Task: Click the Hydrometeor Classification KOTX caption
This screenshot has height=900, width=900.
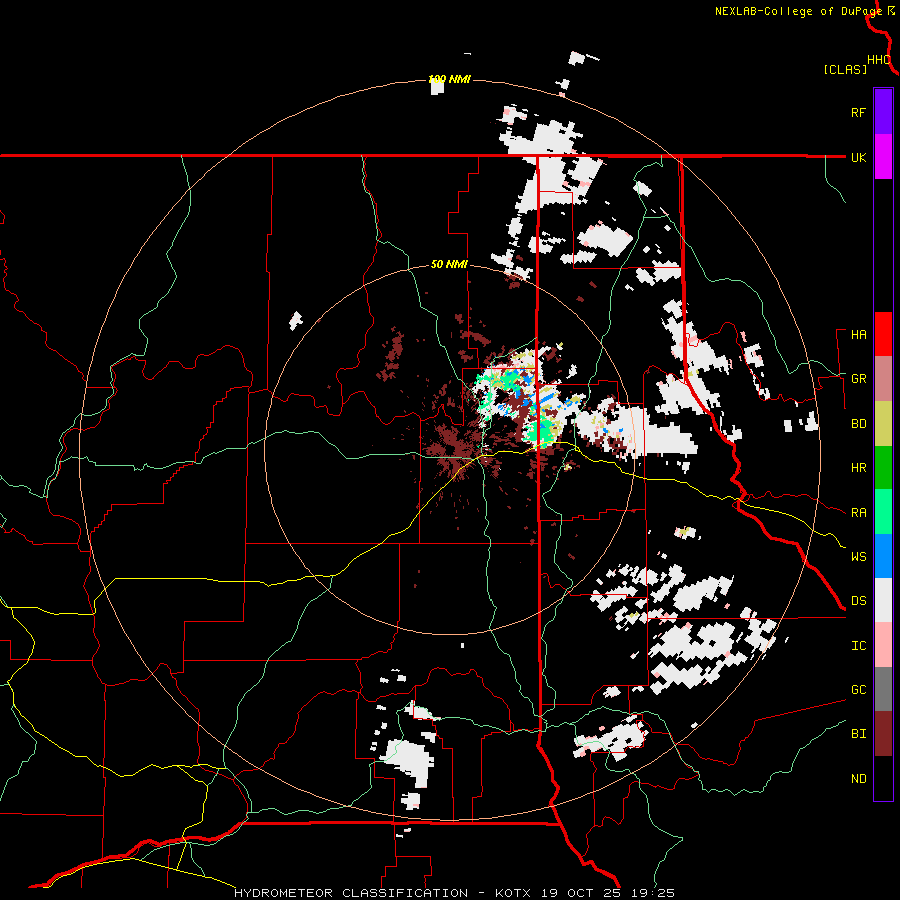Action: coord(455,893)
